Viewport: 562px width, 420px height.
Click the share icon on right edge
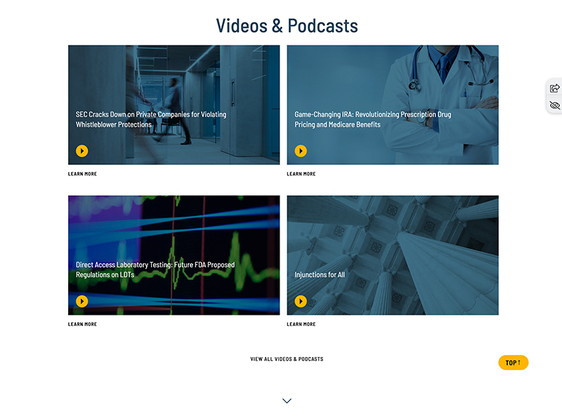pyautogui.click(x=554, y=88)
